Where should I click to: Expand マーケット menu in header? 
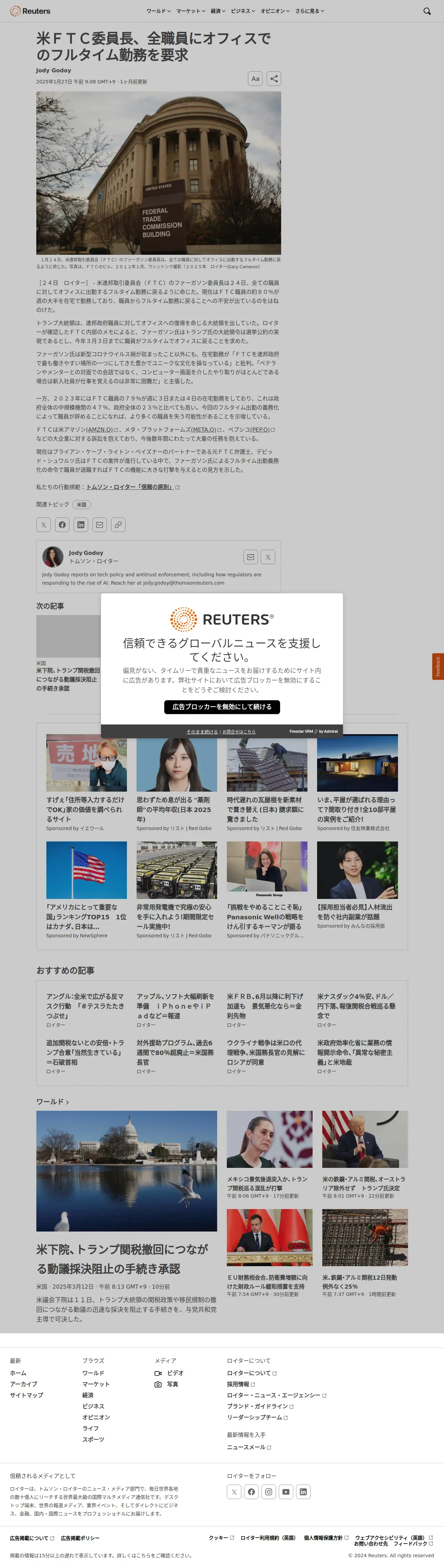click(191, 11)
